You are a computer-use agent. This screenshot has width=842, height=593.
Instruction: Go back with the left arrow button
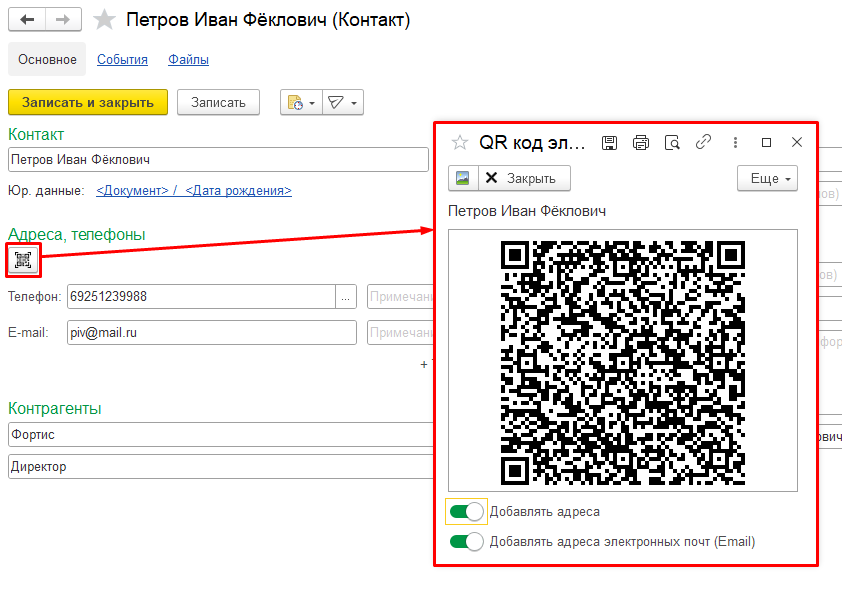coord(27,20)
